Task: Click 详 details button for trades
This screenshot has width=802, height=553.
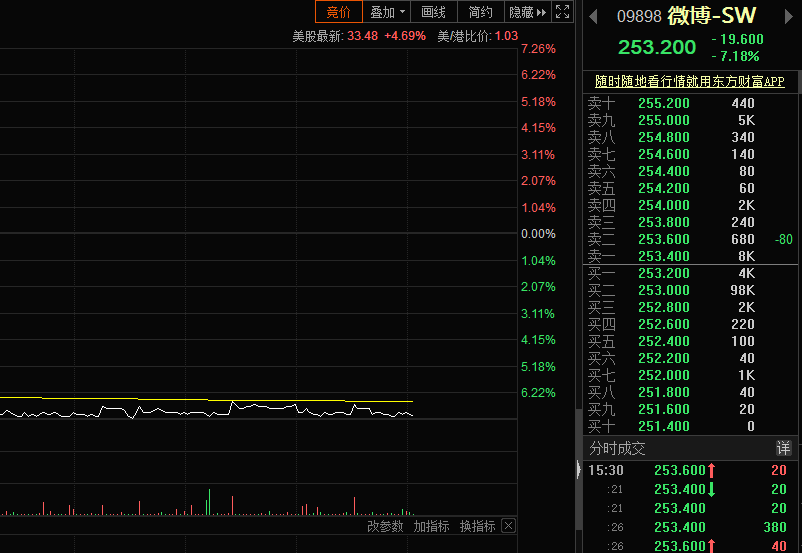Action: [784, 449]
